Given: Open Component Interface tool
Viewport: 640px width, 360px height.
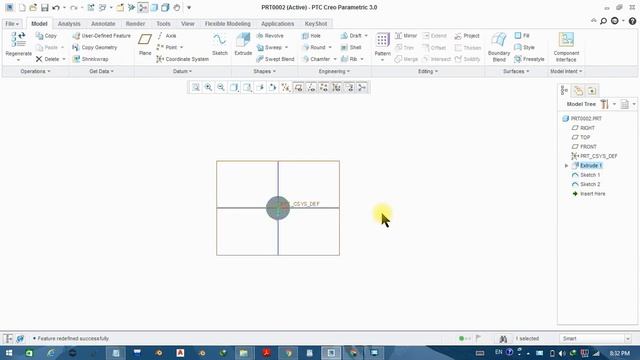Looking at the screenshot, I should (x=566, y=47).
